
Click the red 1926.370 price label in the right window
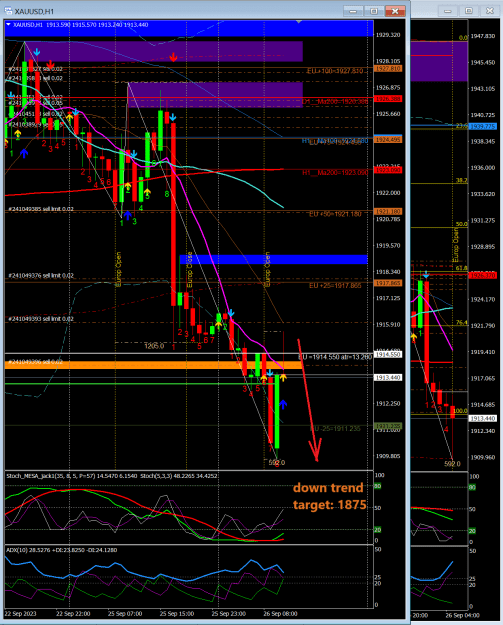(483, 275)
